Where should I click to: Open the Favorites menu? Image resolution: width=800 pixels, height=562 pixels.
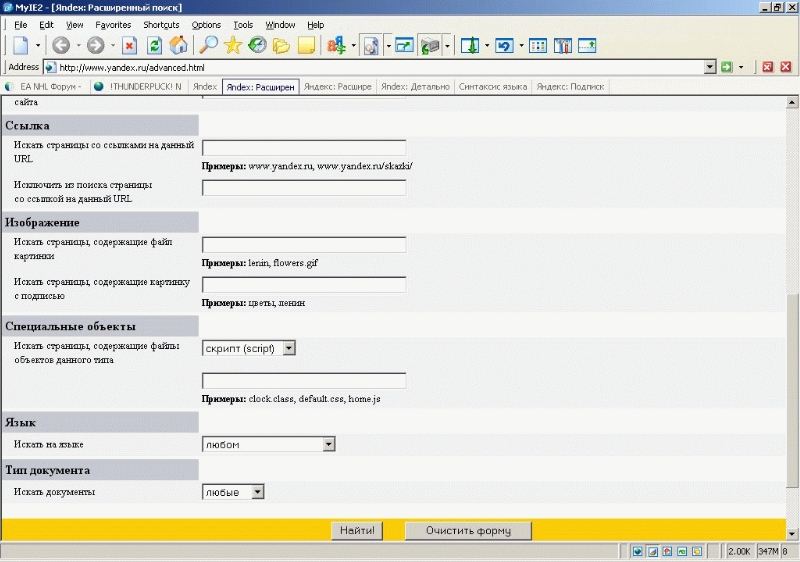tap(113, 24)
